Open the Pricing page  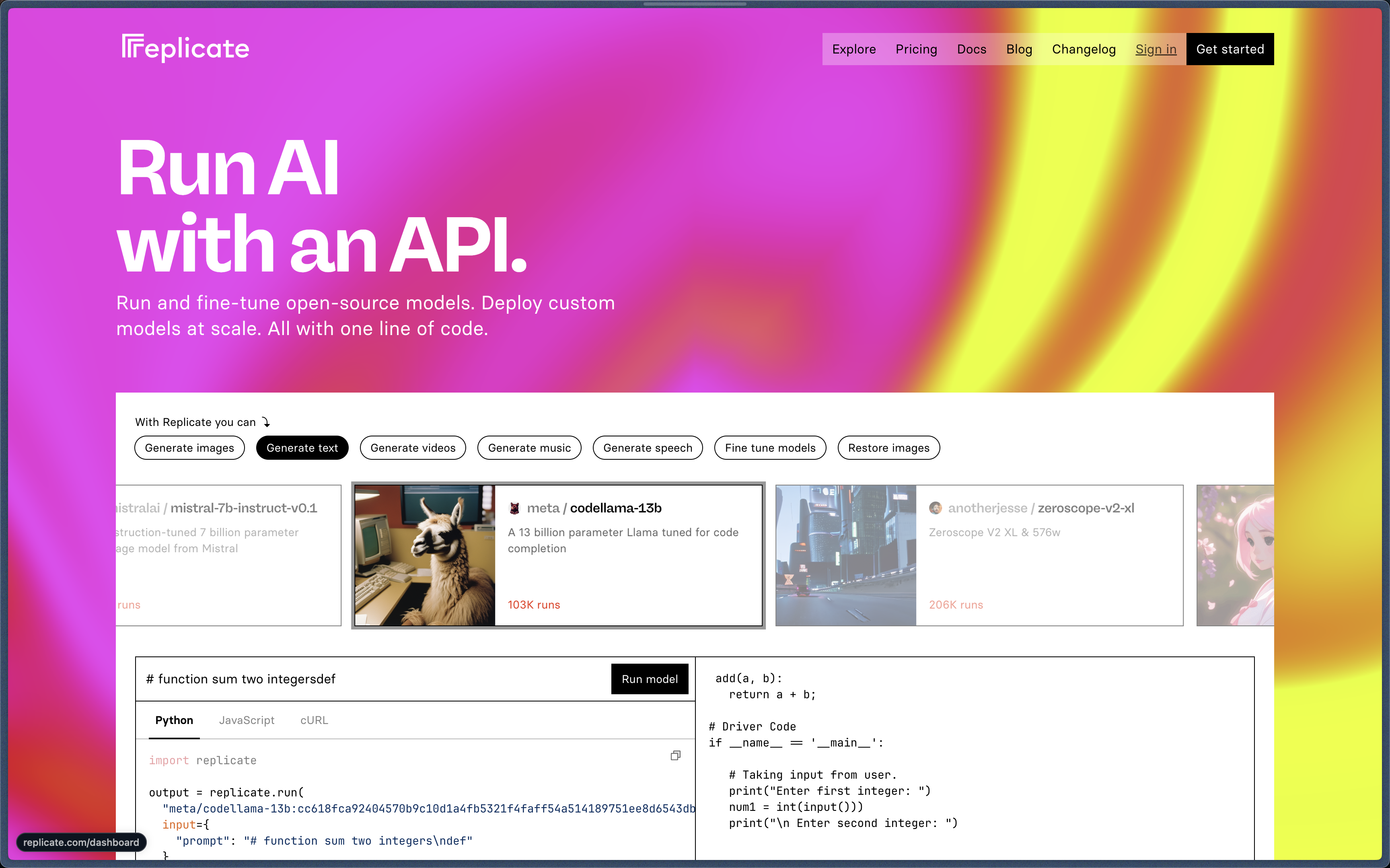pyautogui.click(x=916, y=49)
